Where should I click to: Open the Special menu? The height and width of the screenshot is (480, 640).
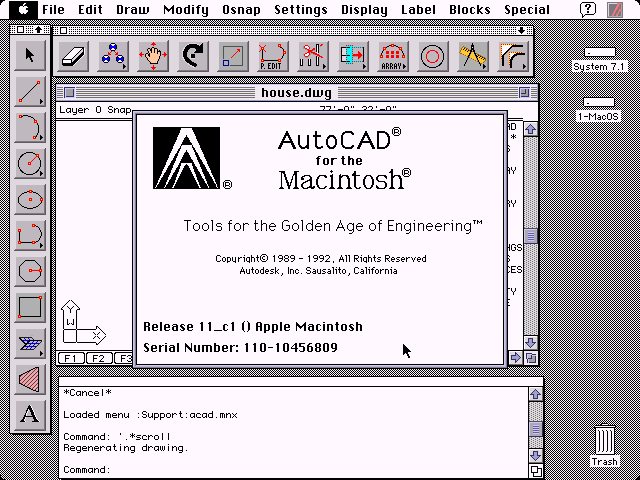tap(527, 9)
